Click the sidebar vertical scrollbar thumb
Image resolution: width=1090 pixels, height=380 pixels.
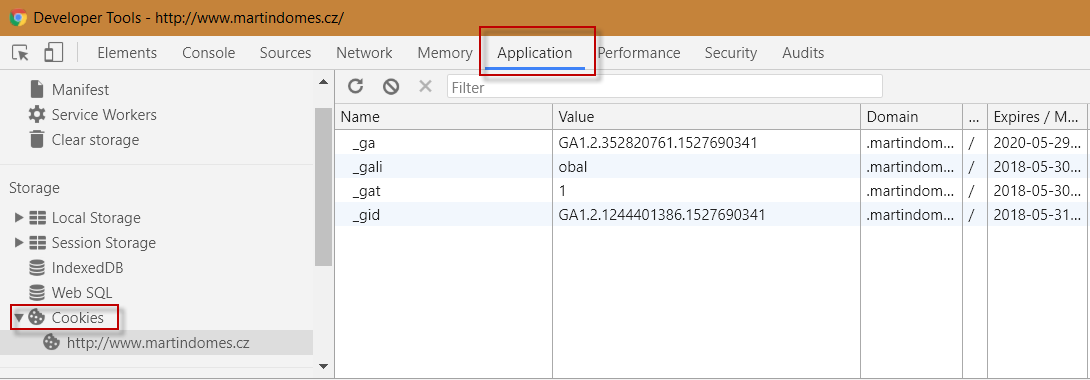pyautogui.click(x=323, y=187)
